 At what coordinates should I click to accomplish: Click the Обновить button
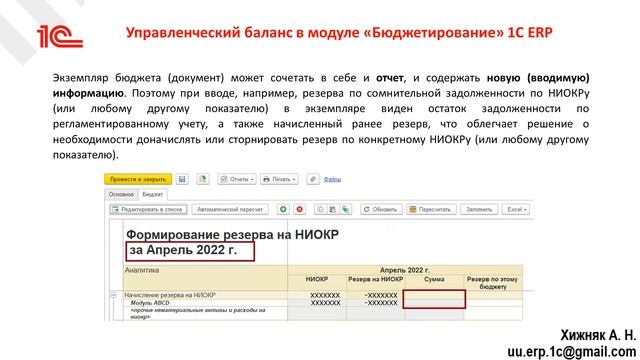click(381, 209)
